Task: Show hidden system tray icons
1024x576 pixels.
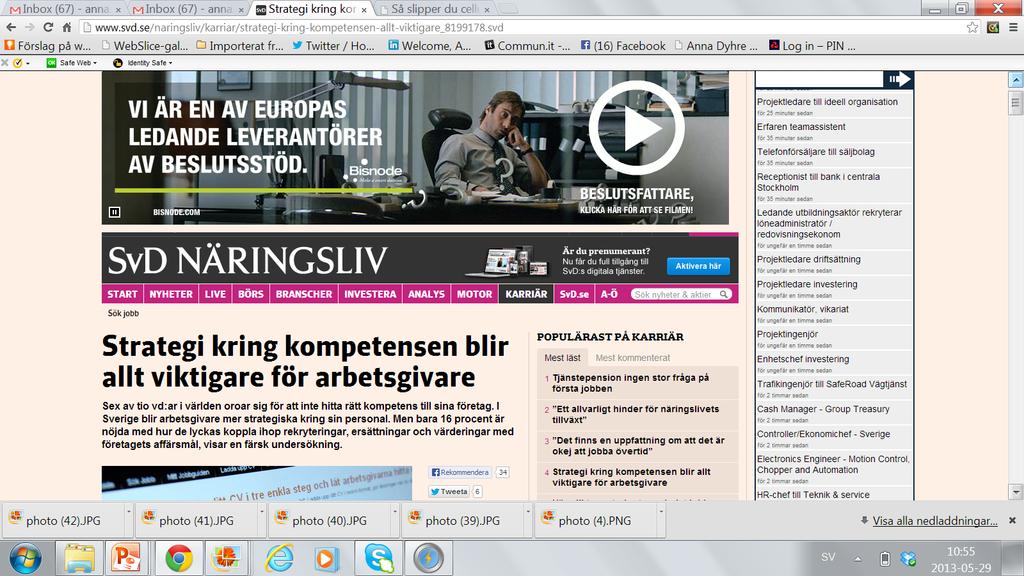Action: [857, 559]
